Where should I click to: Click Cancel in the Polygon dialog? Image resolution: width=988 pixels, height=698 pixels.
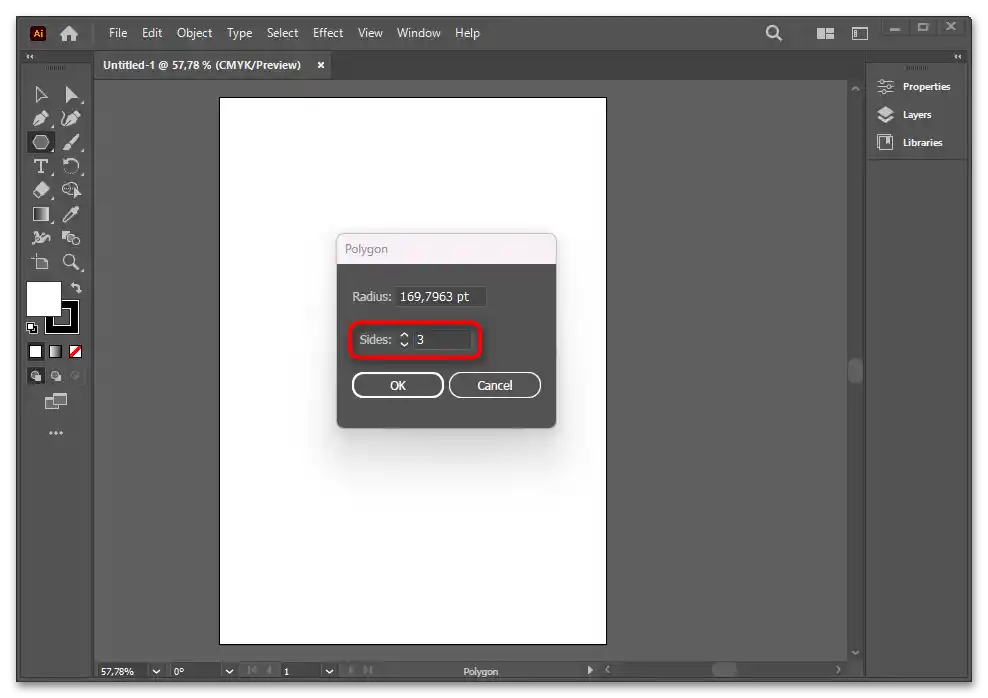[x=495, y=386]
